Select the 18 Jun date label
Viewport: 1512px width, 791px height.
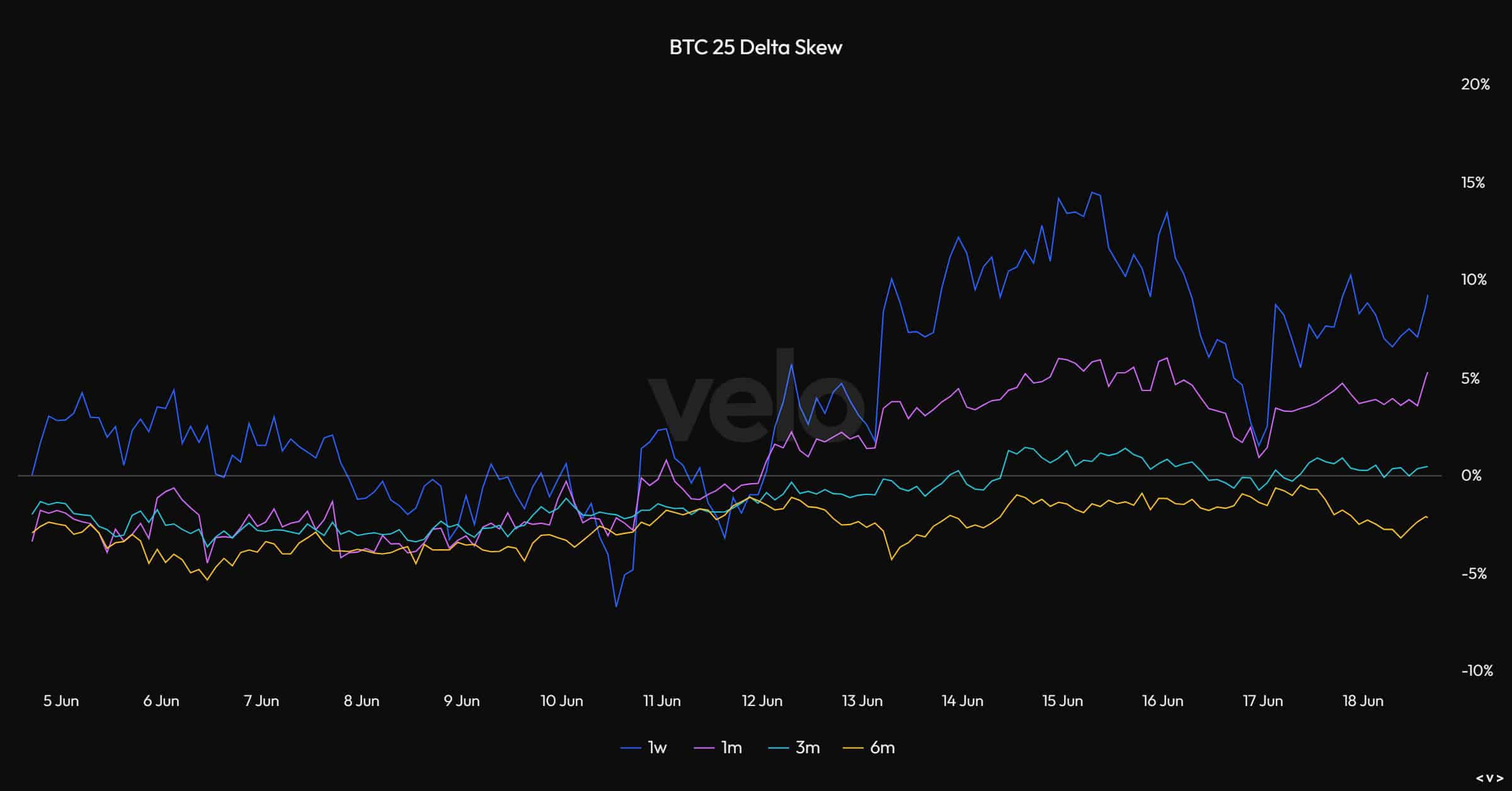pyautogui.click(x=1363, y=701)
